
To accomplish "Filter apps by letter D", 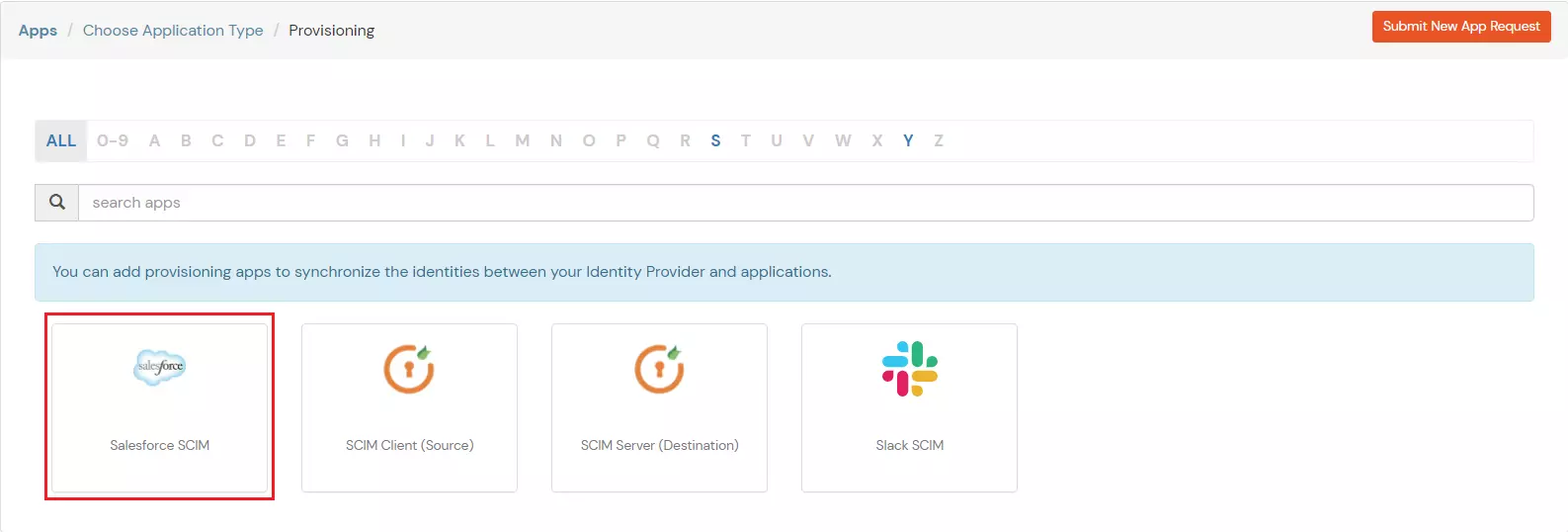I will [250, 140].
